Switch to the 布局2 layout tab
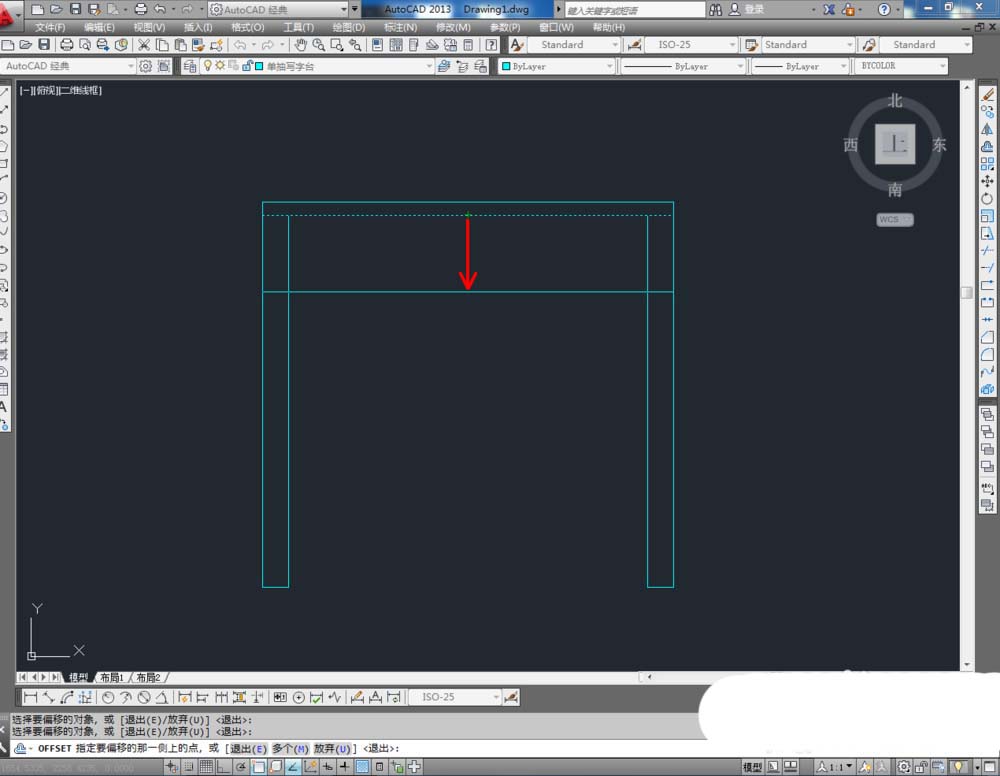This screenshot has height=776, width=1000. (x=148, y=677)
